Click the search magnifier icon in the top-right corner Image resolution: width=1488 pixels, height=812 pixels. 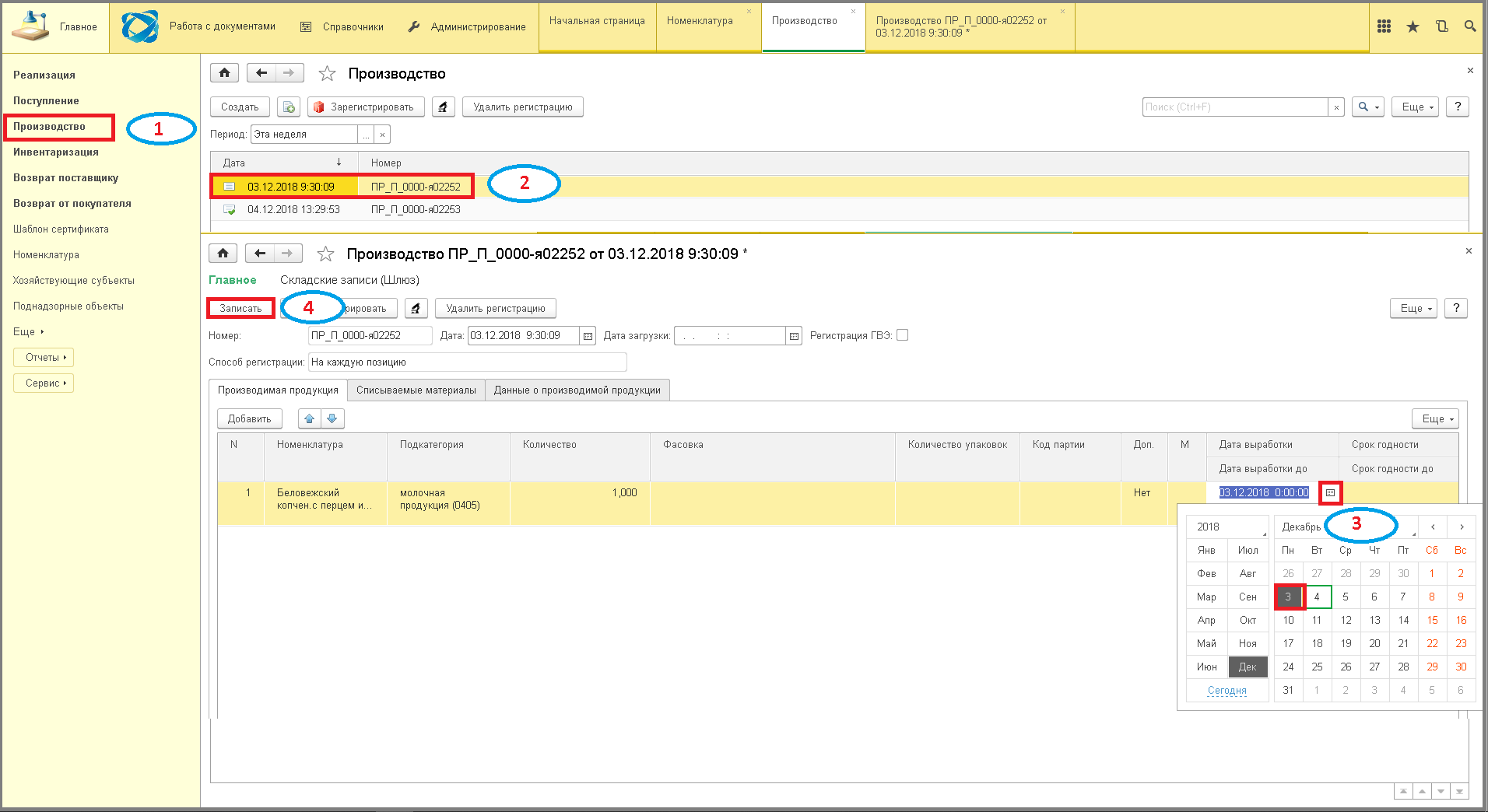[x=1470, y=27]
